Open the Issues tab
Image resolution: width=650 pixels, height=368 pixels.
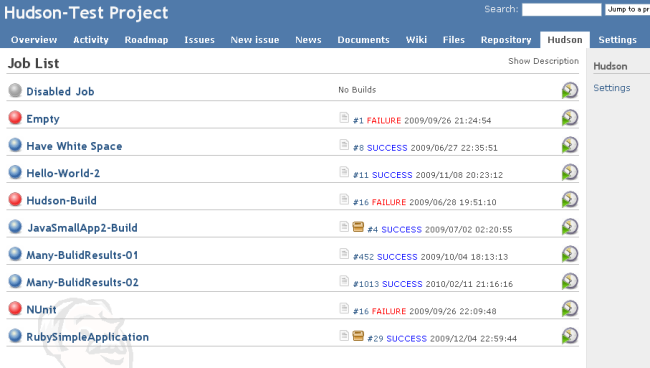click(x=199, y=40)
